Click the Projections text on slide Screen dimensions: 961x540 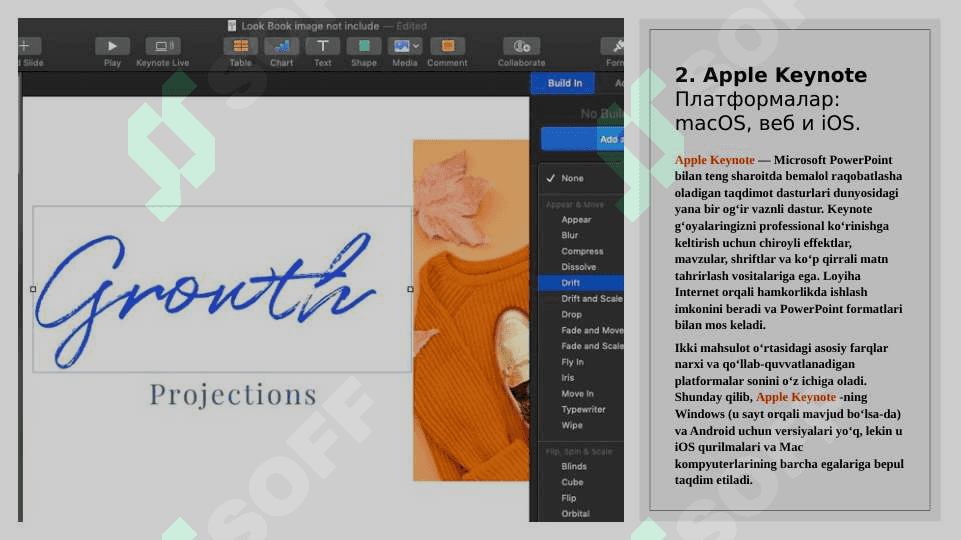coord(234,395)
